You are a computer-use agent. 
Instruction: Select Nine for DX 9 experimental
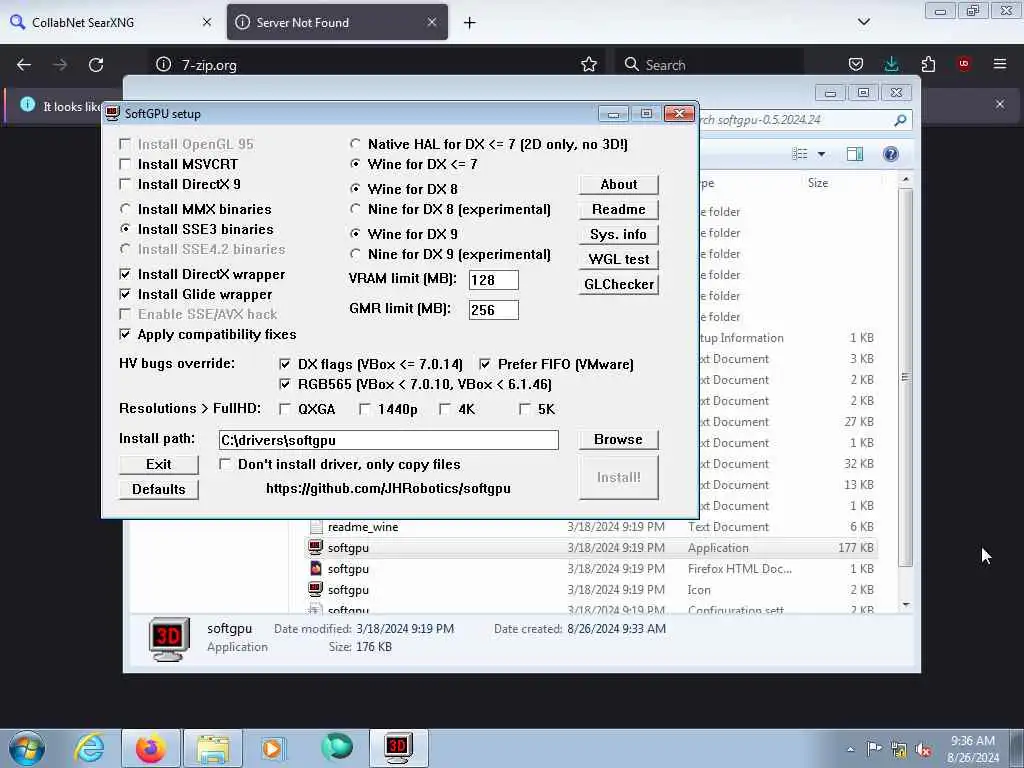pyautogui.click(x=355, y=254)
